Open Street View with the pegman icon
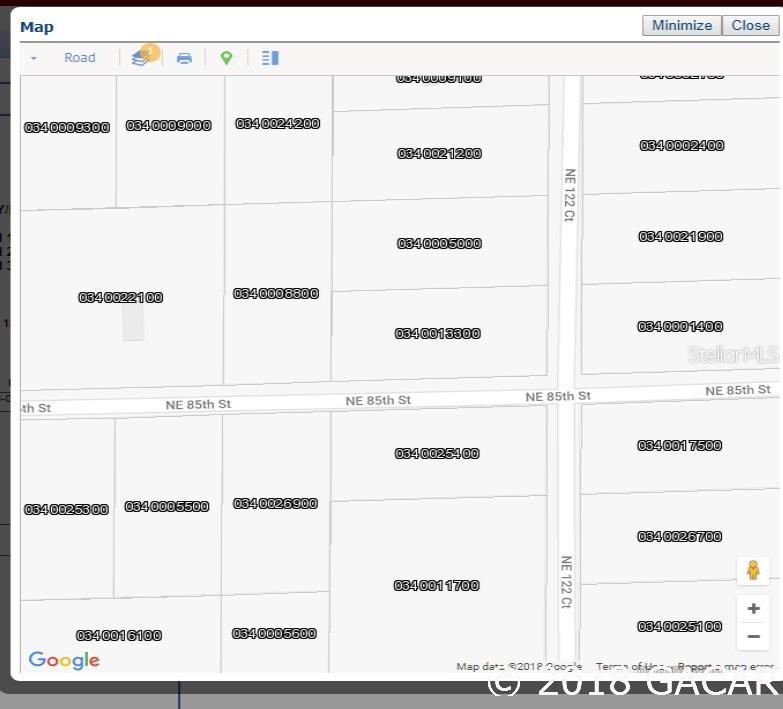 point(753,570)
